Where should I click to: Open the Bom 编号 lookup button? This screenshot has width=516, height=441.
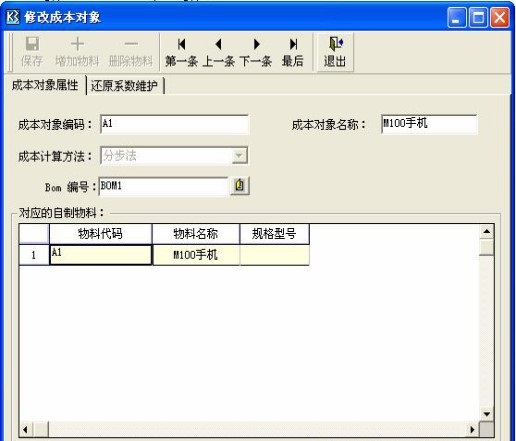[239, 185]
